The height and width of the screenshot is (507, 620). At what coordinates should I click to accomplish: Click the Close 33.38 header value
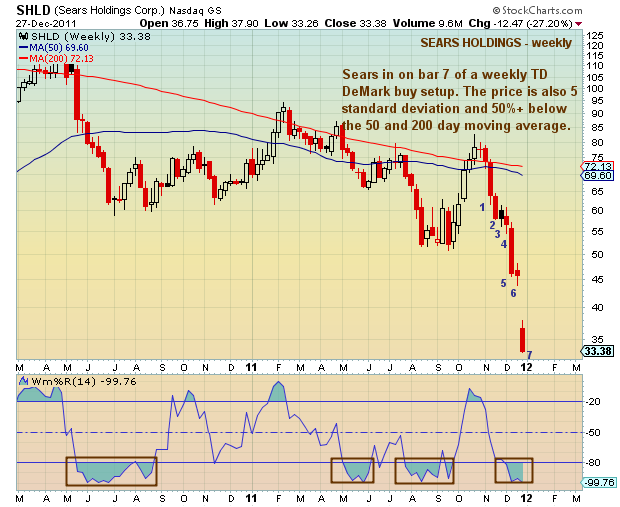click(355, 23)
